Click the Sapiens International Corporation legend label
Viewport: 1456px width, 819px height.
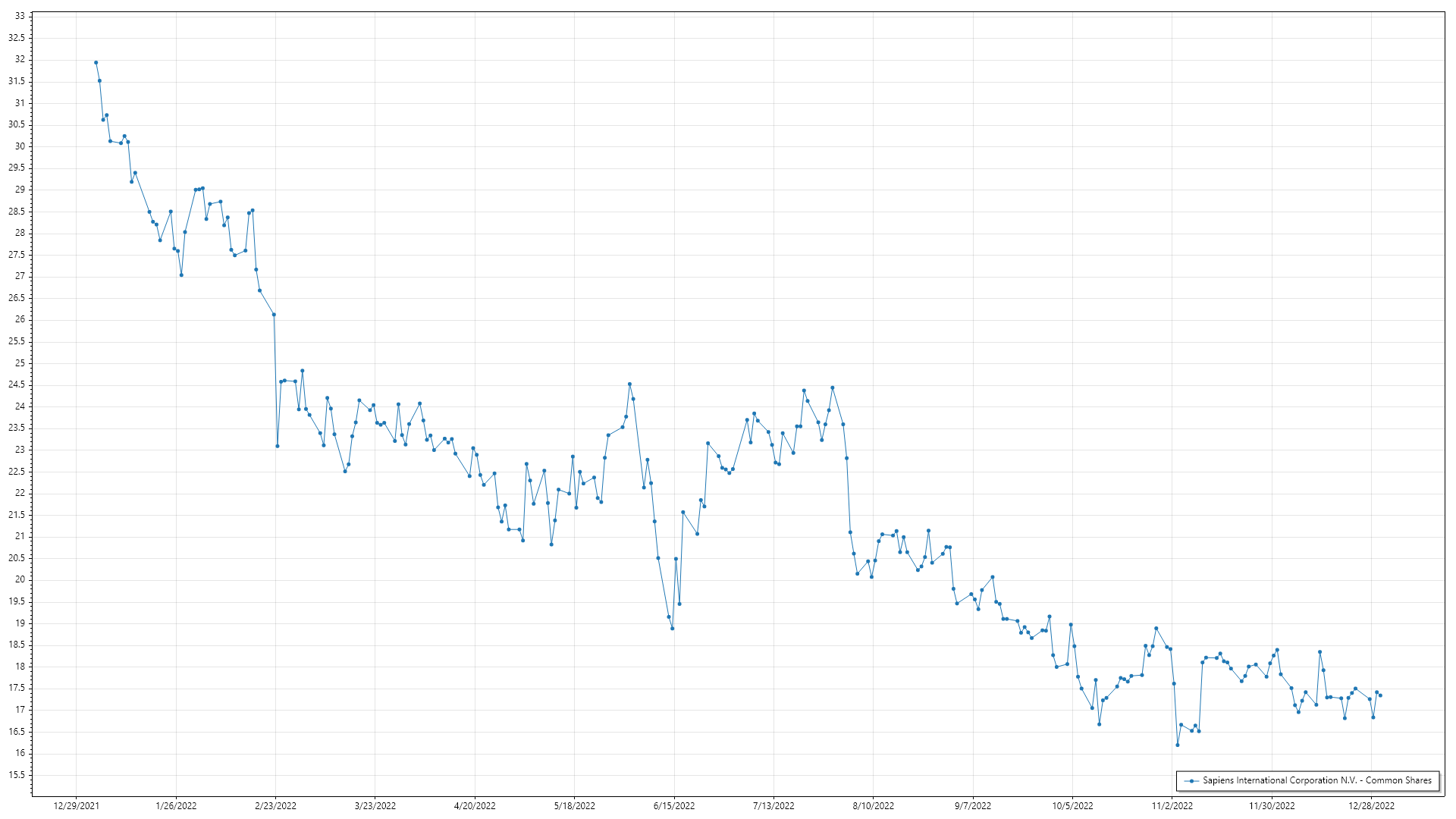[1317, 780]
